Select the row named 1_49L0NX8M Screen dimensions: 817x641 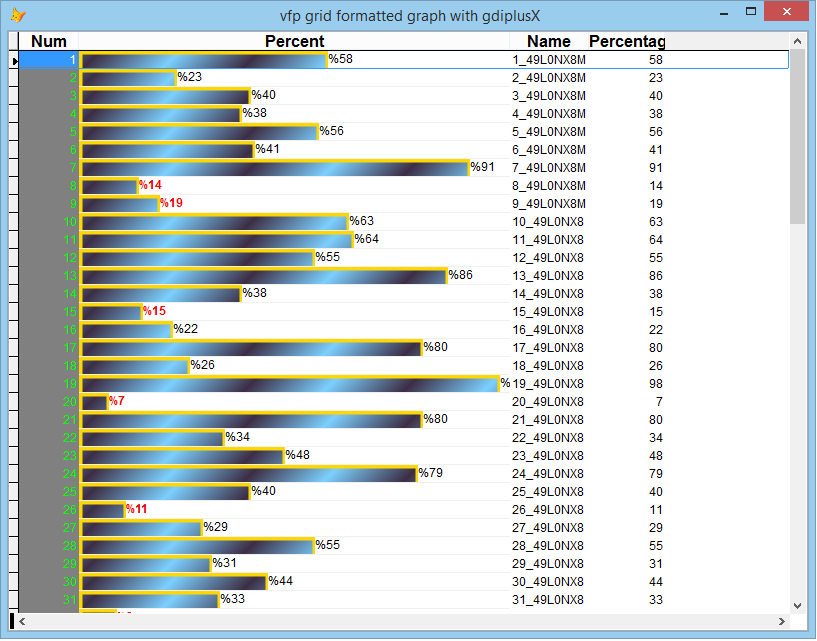pos(549,59)
